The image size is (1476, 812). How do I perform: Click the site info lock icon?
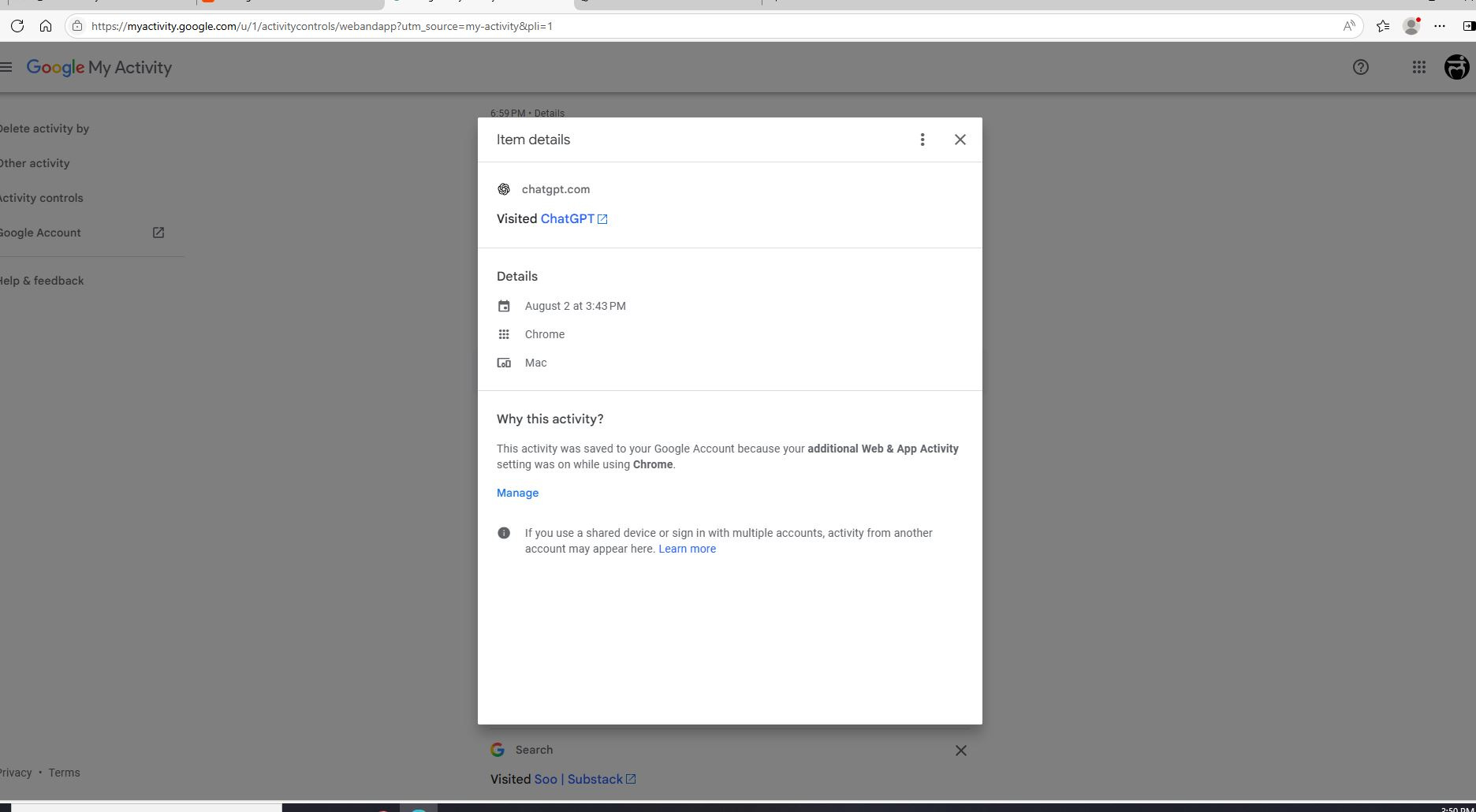point(77,26)
